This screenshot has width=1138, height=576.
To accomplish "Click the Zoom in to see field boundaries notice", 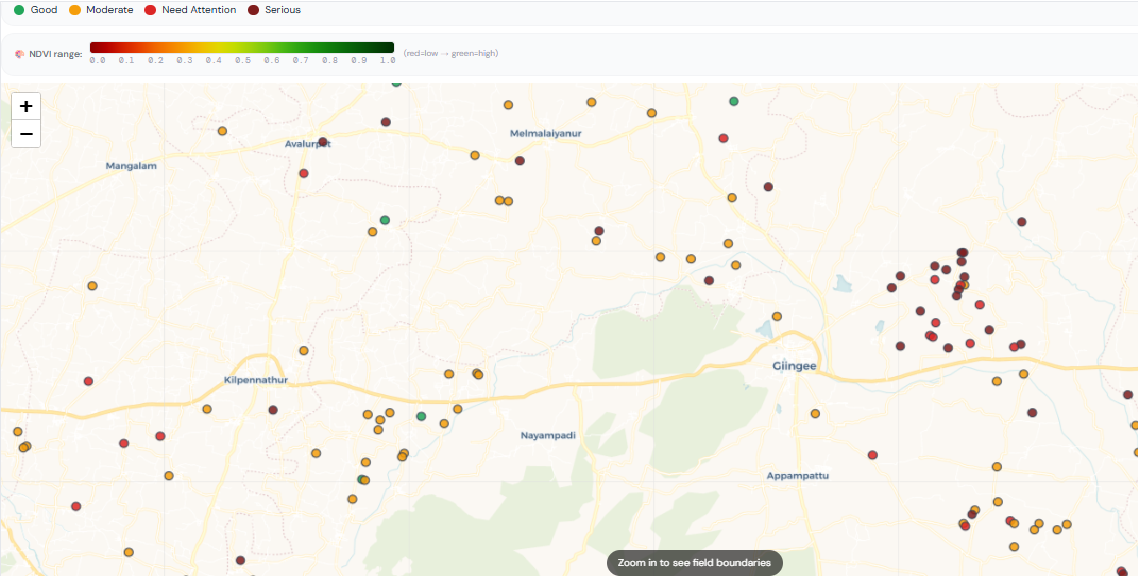I will (695, 563).
